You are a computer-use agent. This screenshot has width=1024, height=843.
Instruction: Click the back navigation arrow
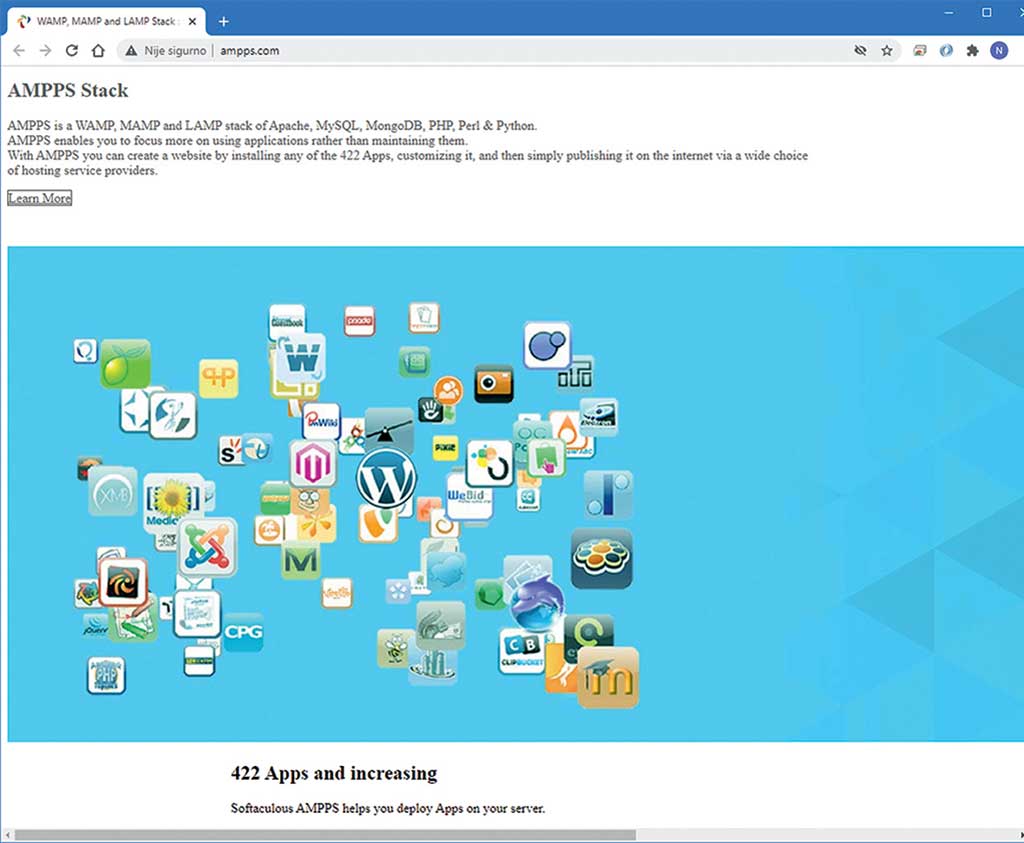tap(19, 50)
